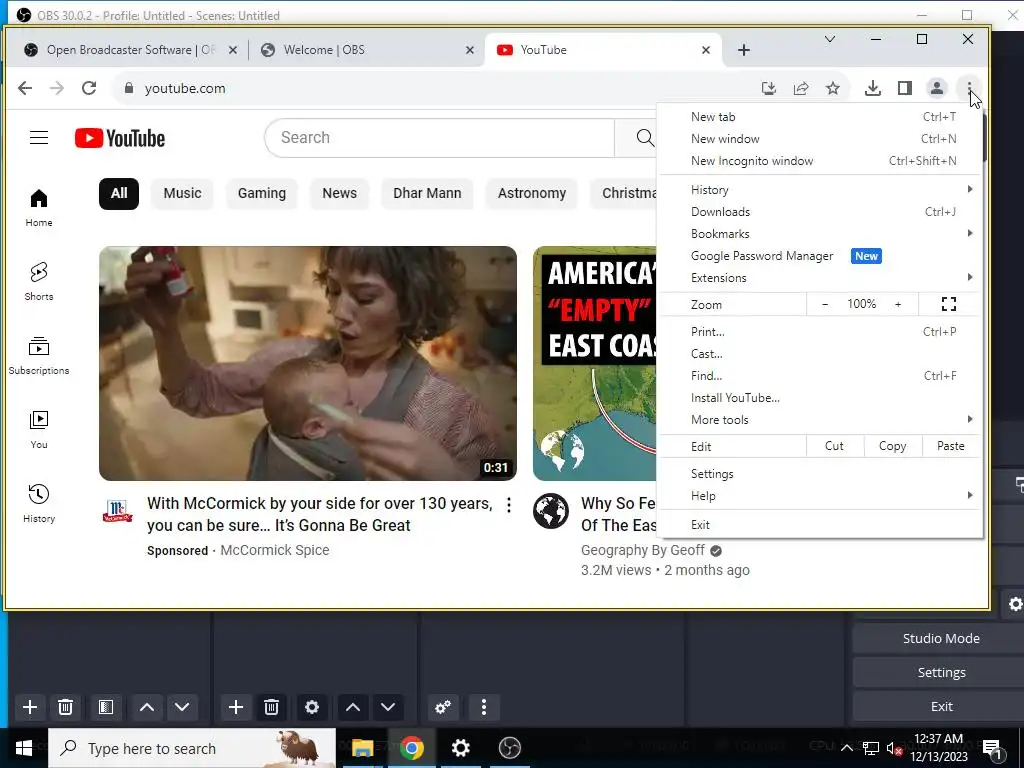Reload the YouTube page
Image resolution: width=1024 pixels, height=768 pixels.
pos(89,88)
